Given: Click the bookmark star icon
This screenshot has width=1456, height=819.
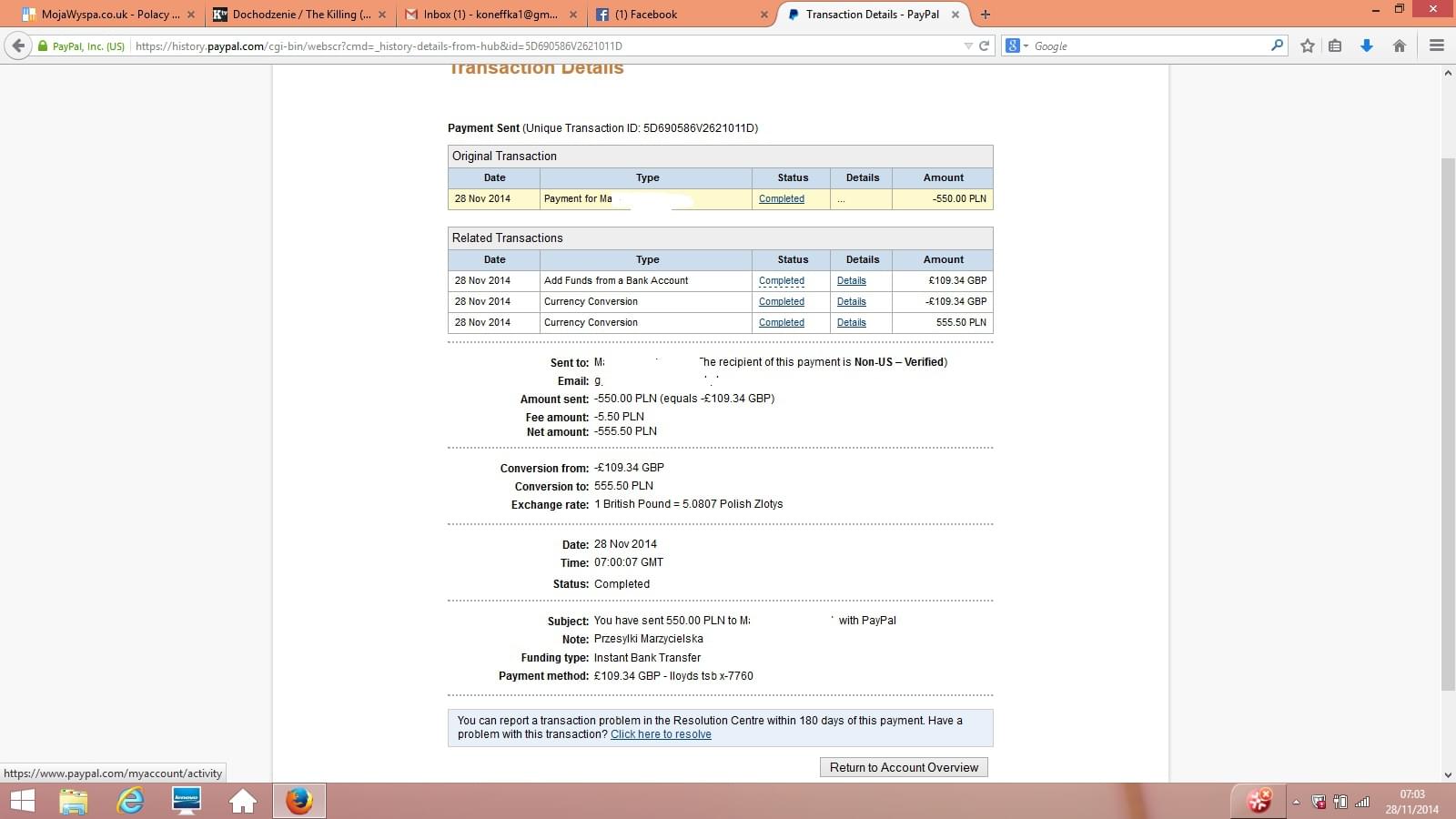Looking at the screenshot, I should click(1308, 45).
